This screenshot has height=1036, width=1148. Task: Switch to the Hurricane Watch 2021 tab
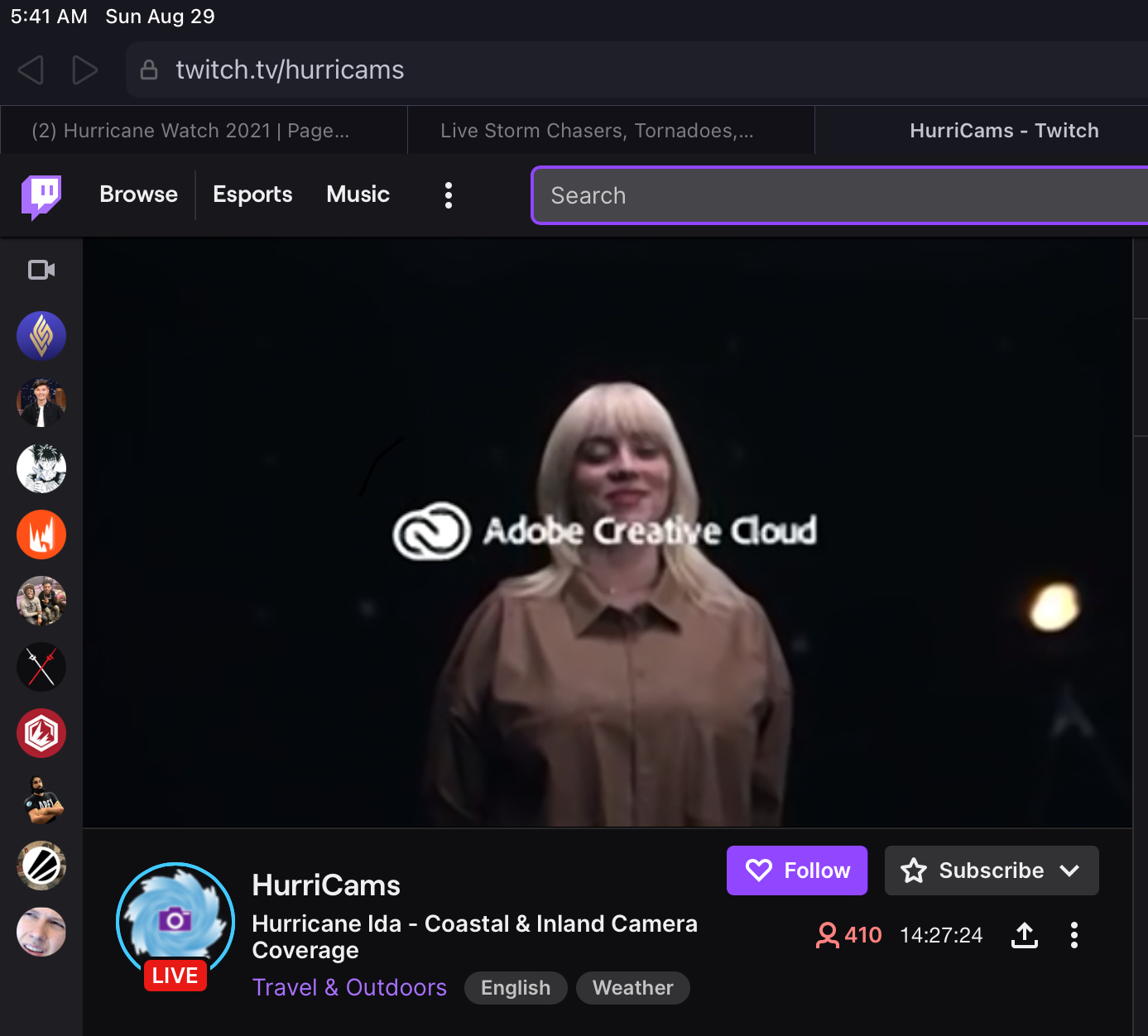204,130
